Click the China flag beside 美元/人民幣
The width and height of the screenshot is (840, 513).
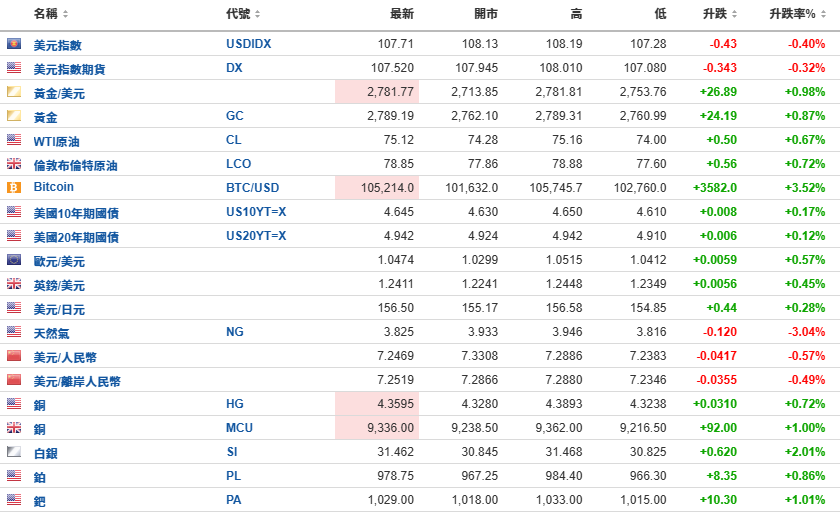click(14, 356)
